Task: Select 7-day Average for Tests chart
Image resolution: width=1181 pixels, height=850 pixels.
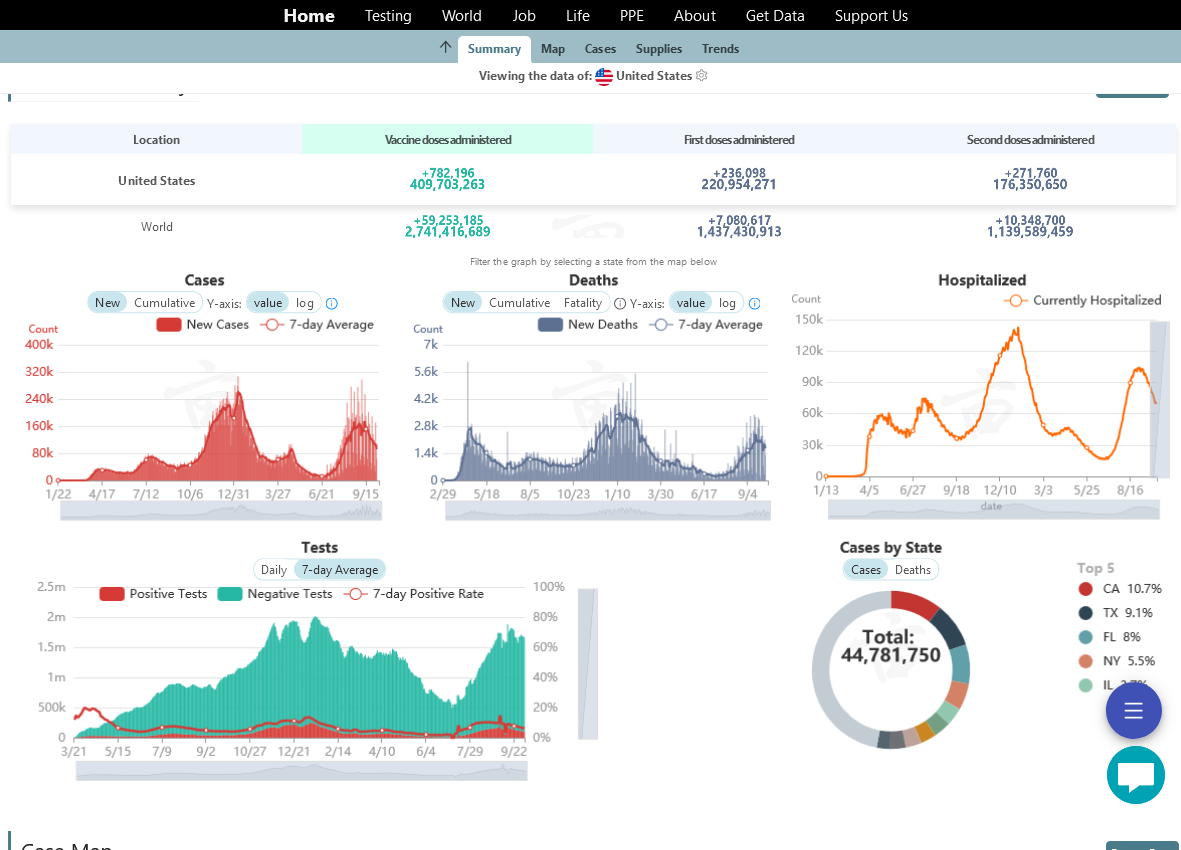Action: 340,570
